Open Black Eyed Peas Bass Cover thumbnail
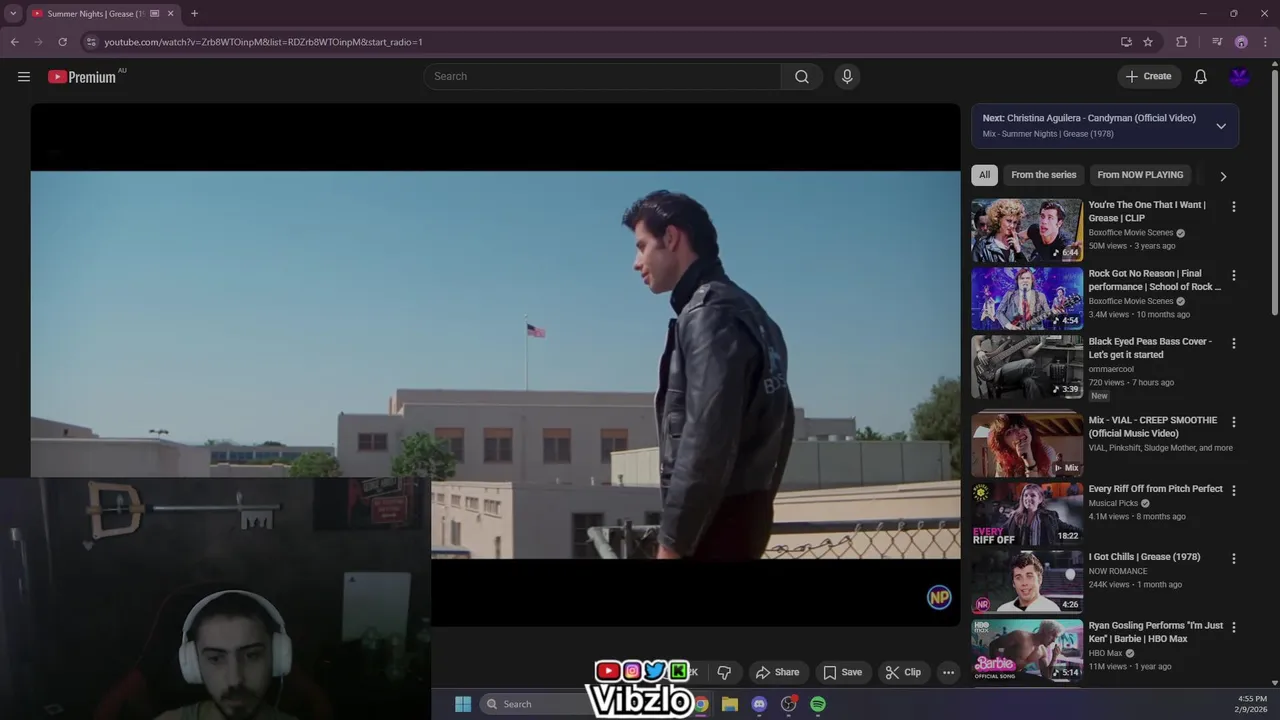1280x720 pixels. click(1026, 366)
